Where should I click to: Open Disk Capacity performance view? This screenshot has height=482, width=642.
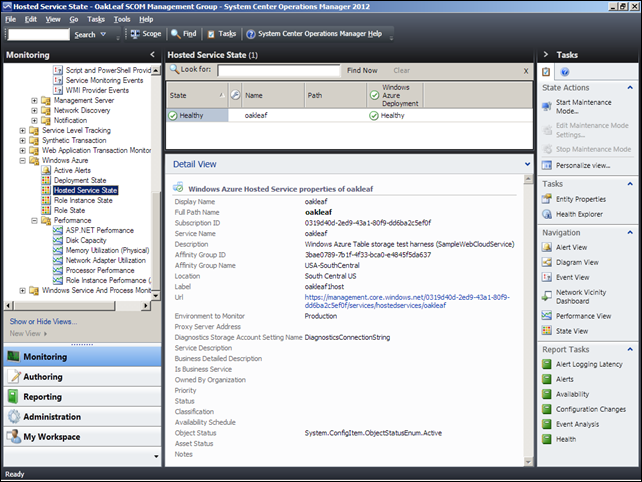point(86,240)
